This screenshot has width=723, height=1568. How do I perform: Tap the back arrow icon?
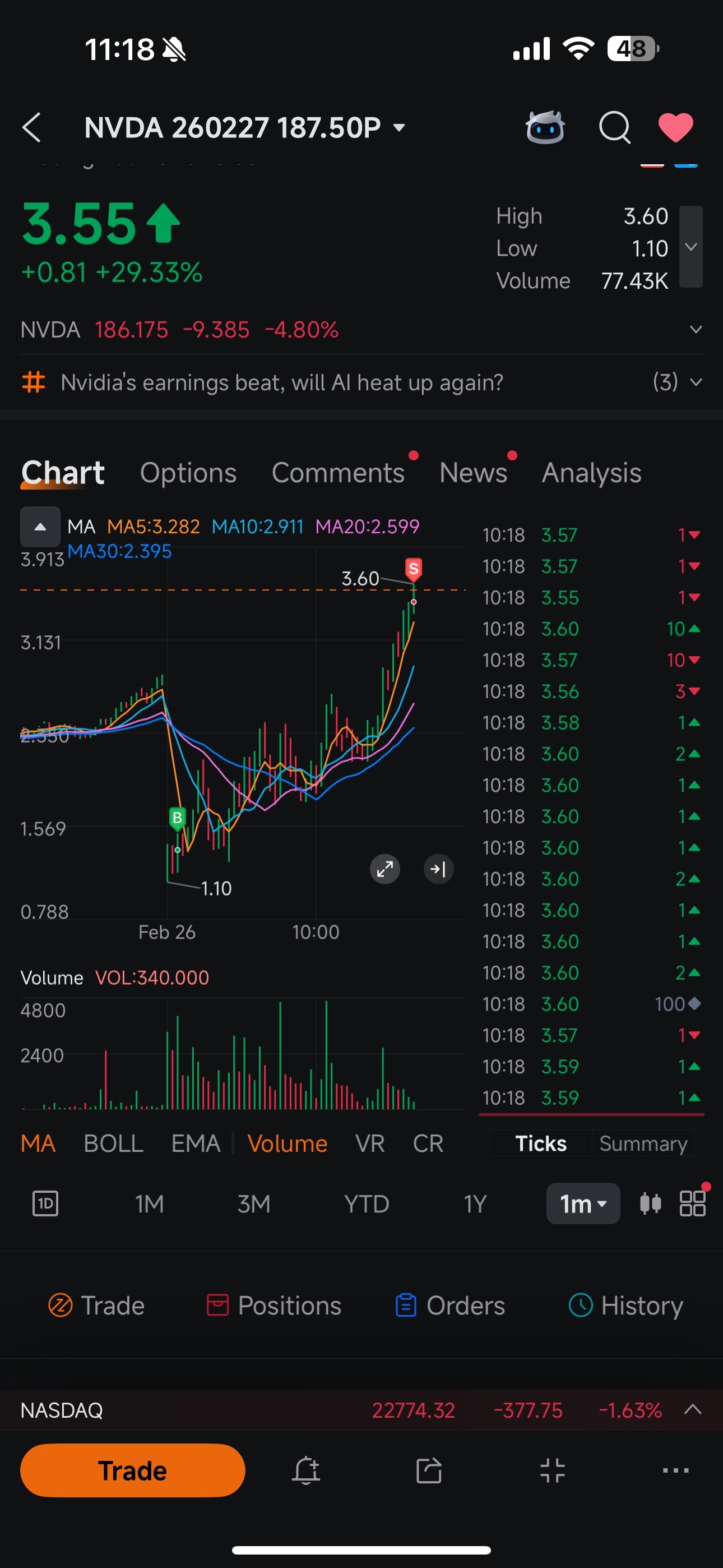[x=31, y=127]
